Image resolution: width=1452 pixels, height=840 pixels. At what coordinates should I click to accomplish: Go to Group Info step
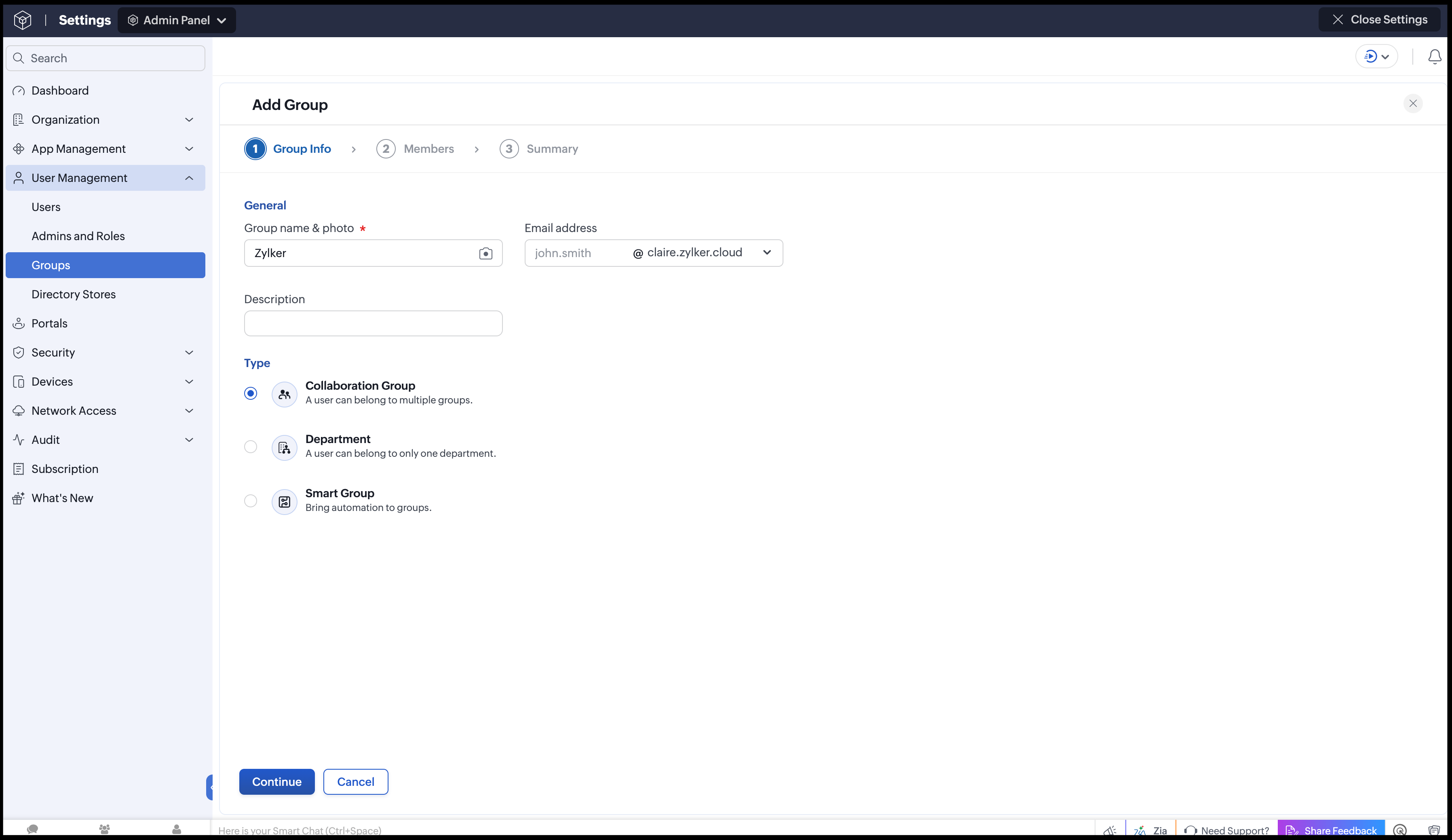[288, 149]
